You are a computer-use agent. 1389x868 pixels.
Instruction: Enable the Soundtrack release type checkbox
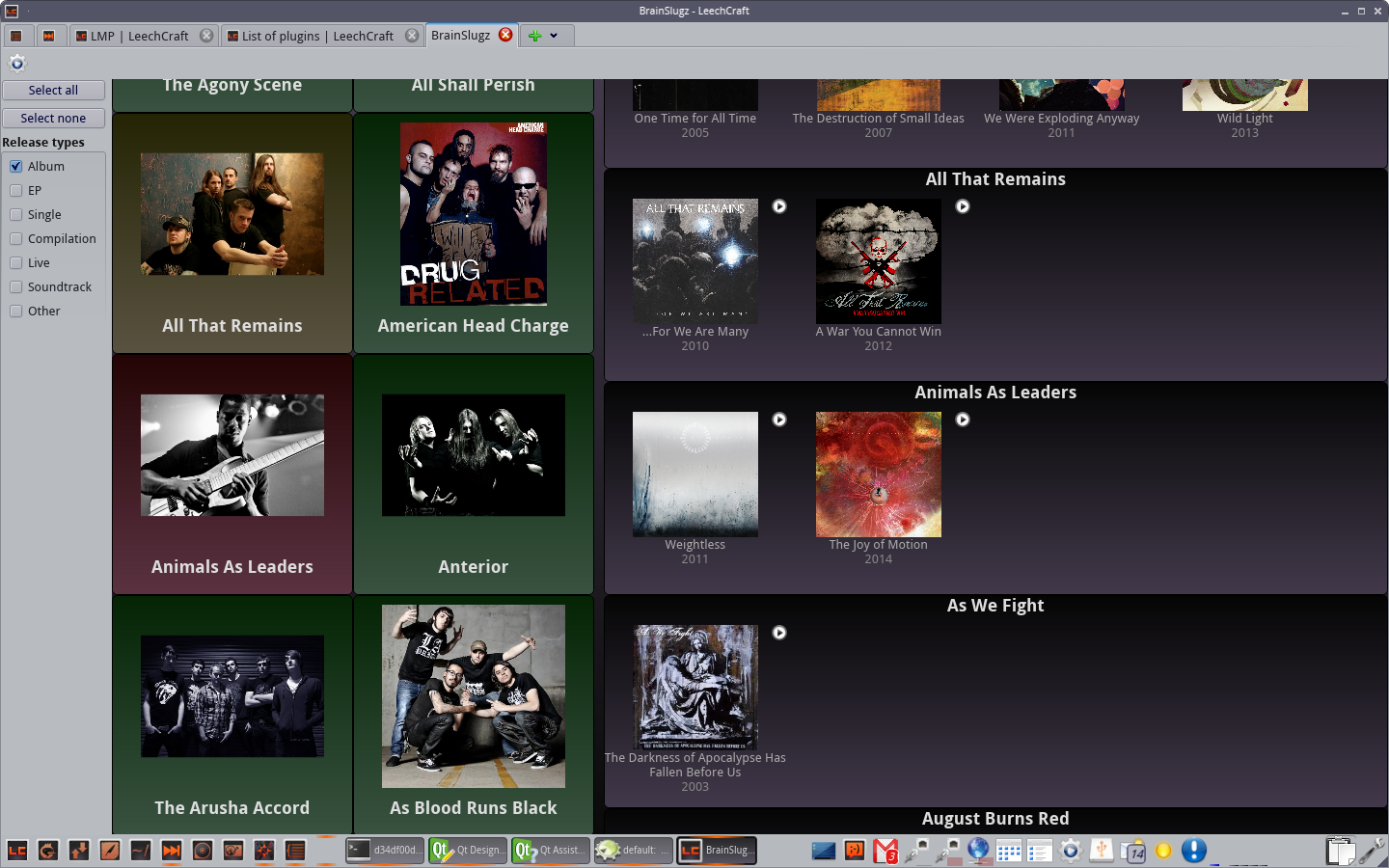[x=16, y=286]
